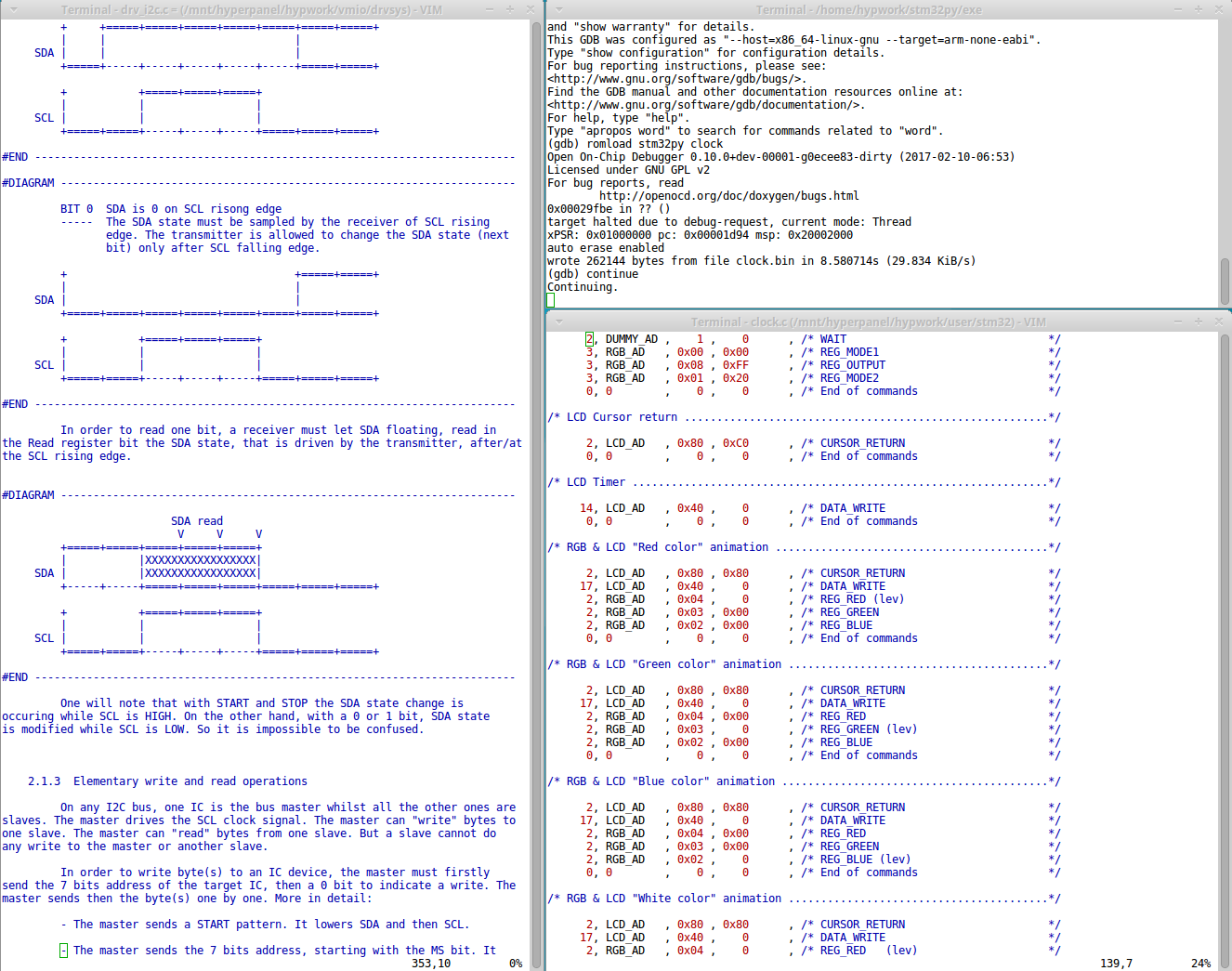Click the '0xC0' value in clock.c
The image size is (1232, 971).
click(736, 443)
